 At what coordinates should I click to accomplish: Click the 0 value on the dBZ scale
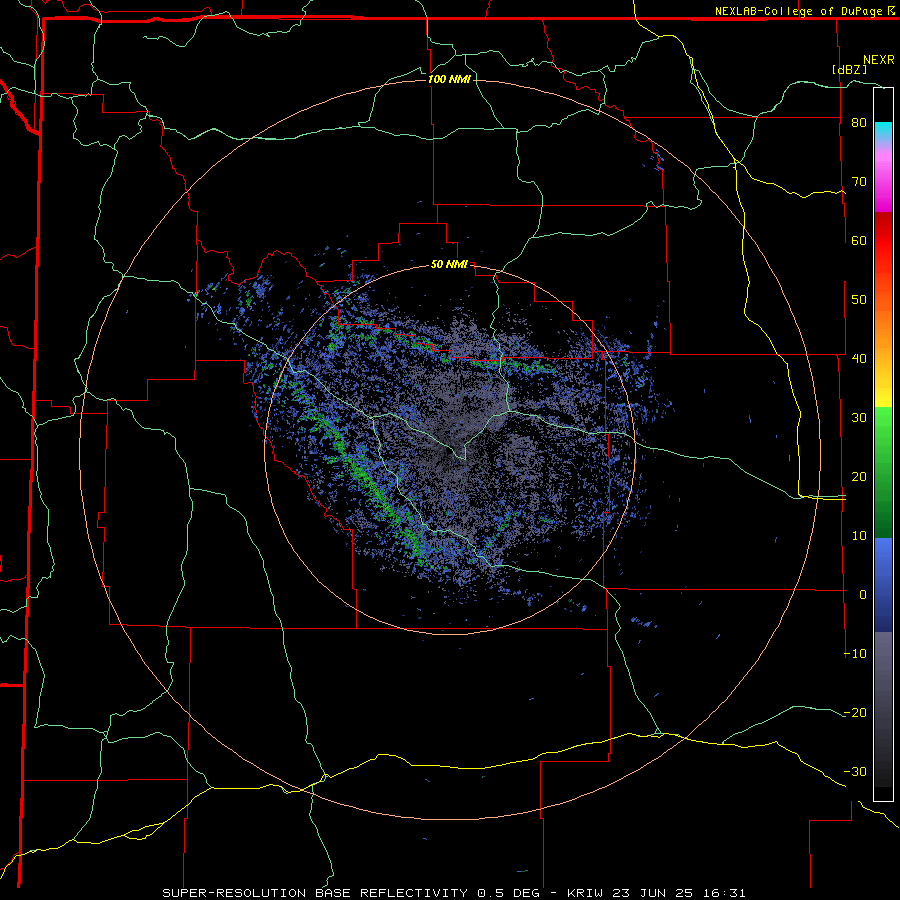coord(863,595)
